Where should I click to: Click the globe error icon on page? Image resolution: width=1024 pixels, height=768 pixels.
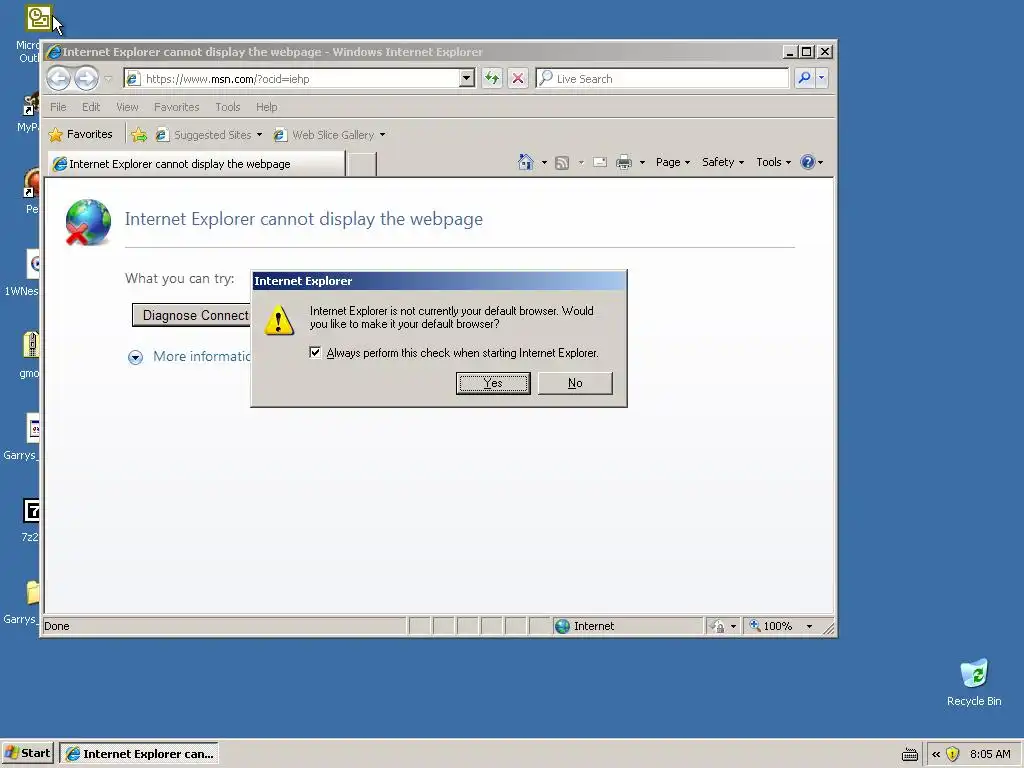click(x=88, y=222)
